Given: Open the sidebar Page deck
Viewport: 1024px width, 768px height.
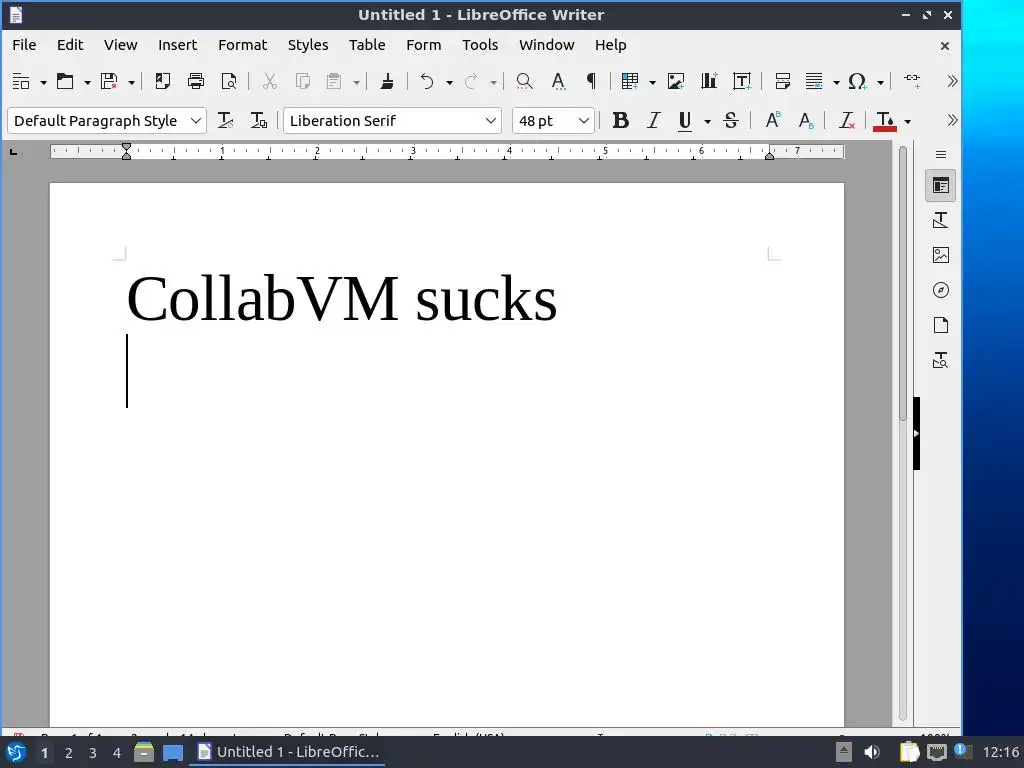Looking at the screenshot, I should [940, 325].
